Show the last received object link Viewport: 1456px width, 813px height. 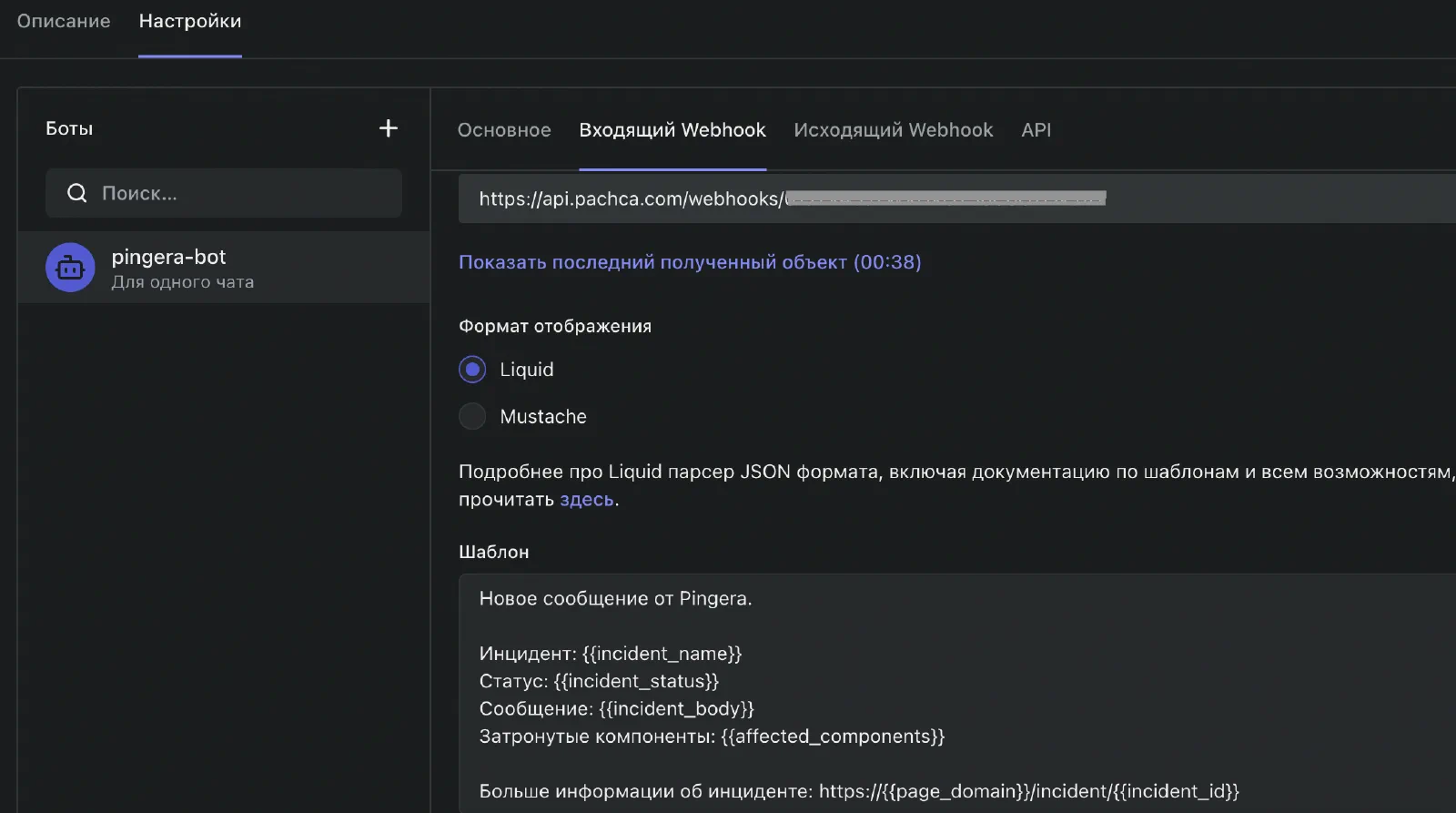point(690,262)
